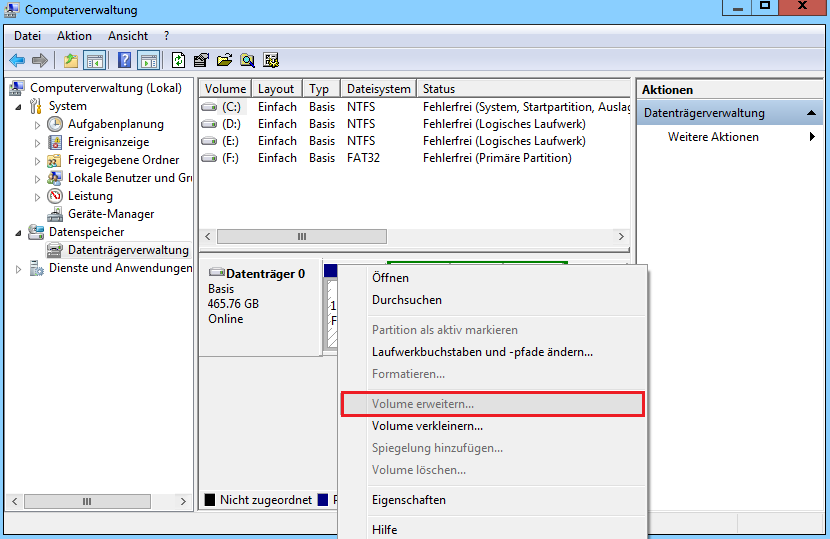The image size is (830, 539).
Task: Open Weitere Aktionen submenu
Action: point(730,137)
